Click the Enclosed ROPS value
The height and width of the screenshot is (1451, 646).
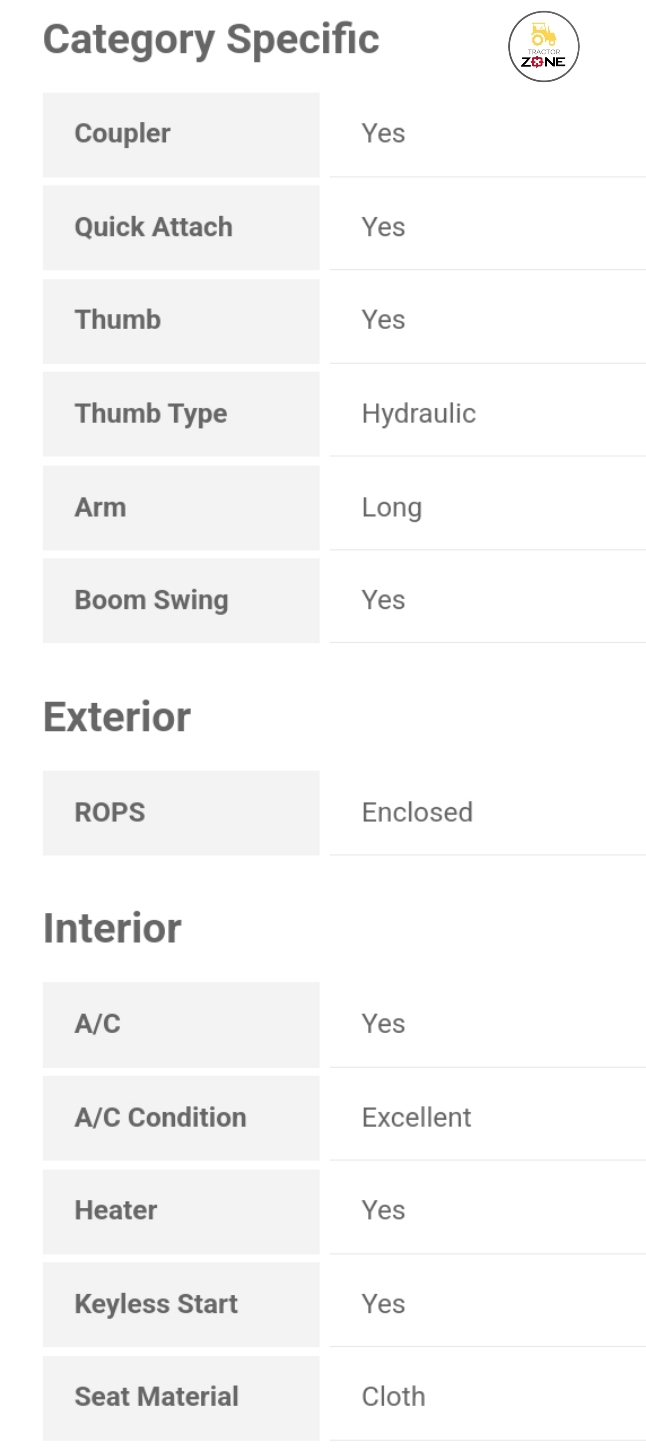pos(417,812)
